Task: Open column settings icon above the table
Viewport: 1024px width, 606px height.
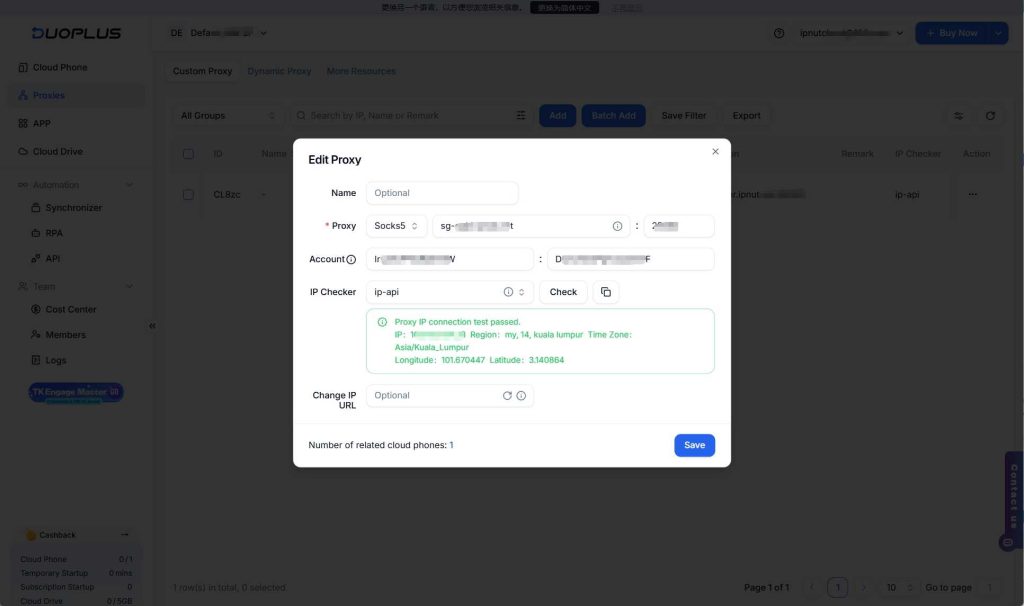Action: pyautogui.click(x=959, y=116)
